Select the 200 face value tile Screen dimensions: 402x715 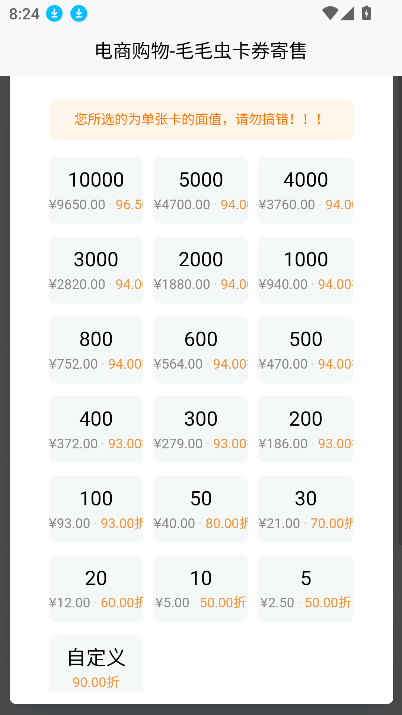(305, 430)
